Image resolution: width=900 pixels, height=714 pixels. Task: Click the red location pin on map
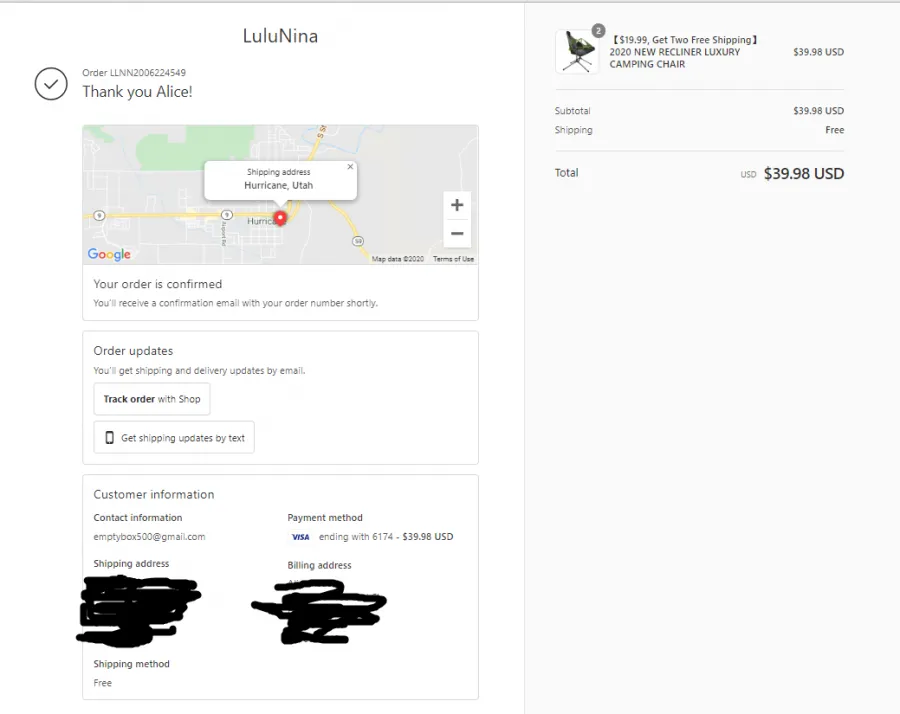point(280,218)
